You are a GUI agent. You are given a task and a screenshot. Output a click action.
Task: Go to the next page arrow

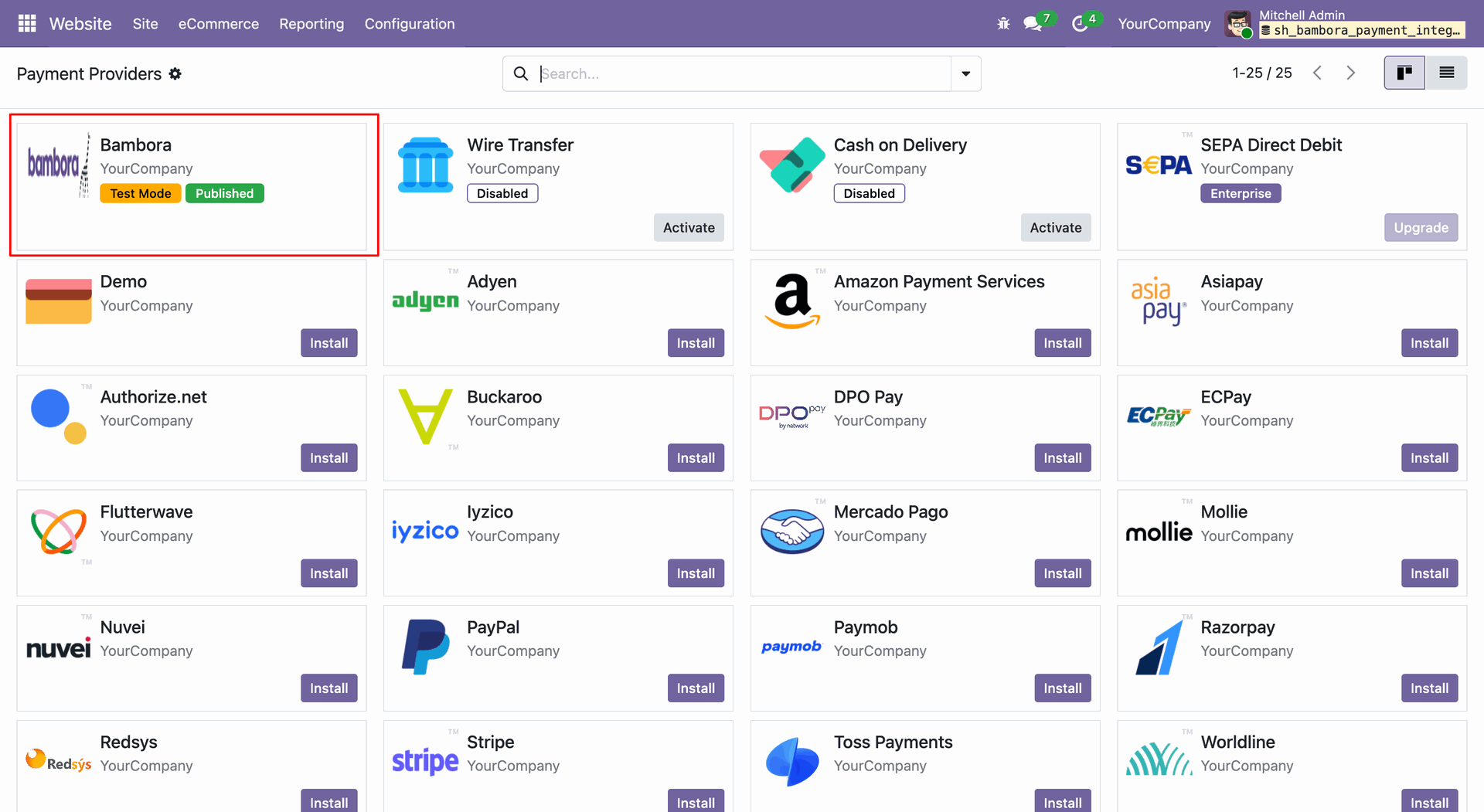tap(1351, 73)
